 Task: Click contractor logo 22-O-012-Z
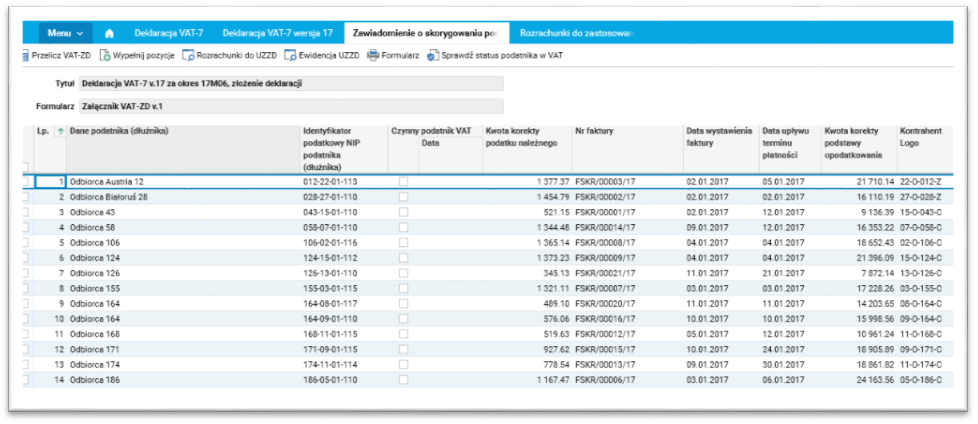[x=921, y=181]
